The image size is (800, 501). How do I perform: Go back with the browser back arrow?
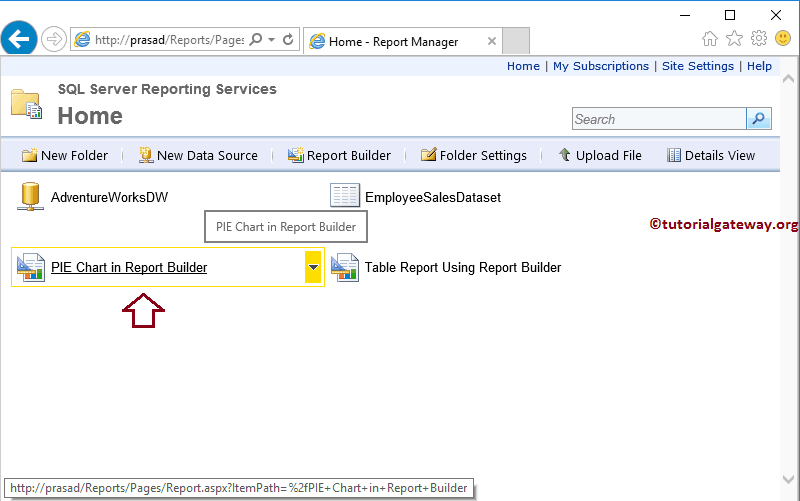19,38
